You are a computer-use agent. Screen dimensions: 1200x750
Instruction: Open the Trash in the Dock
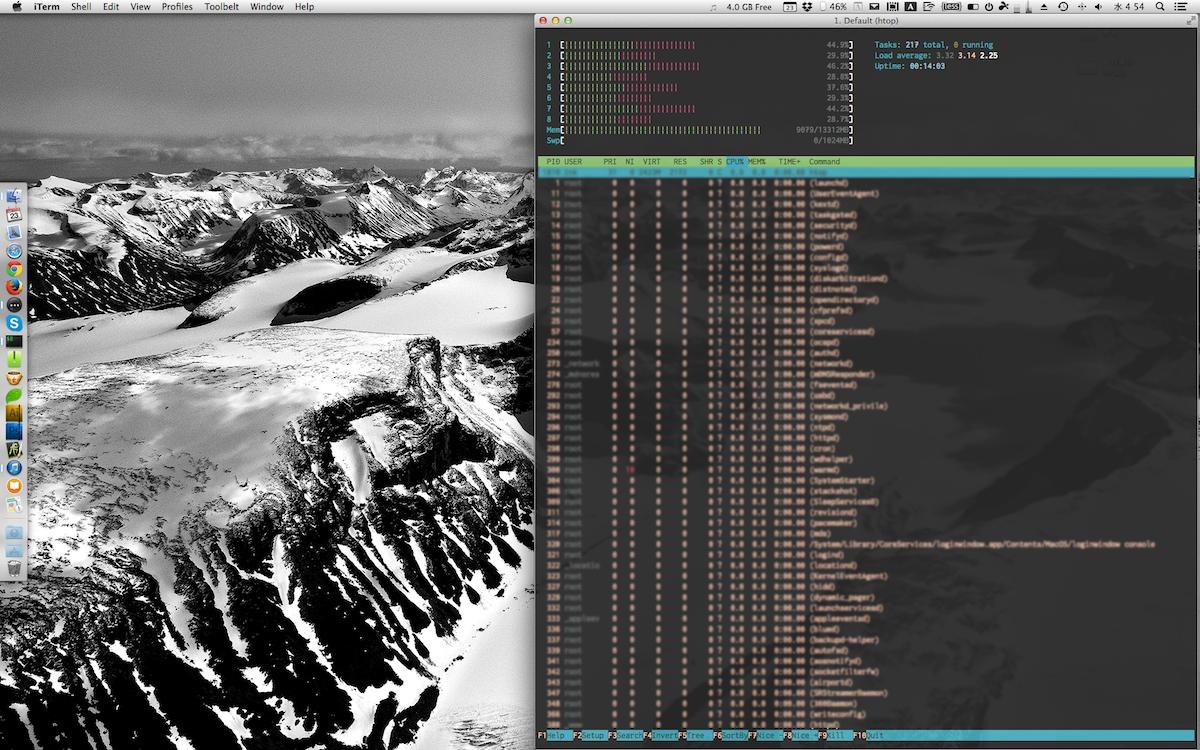tap(14, 568)
